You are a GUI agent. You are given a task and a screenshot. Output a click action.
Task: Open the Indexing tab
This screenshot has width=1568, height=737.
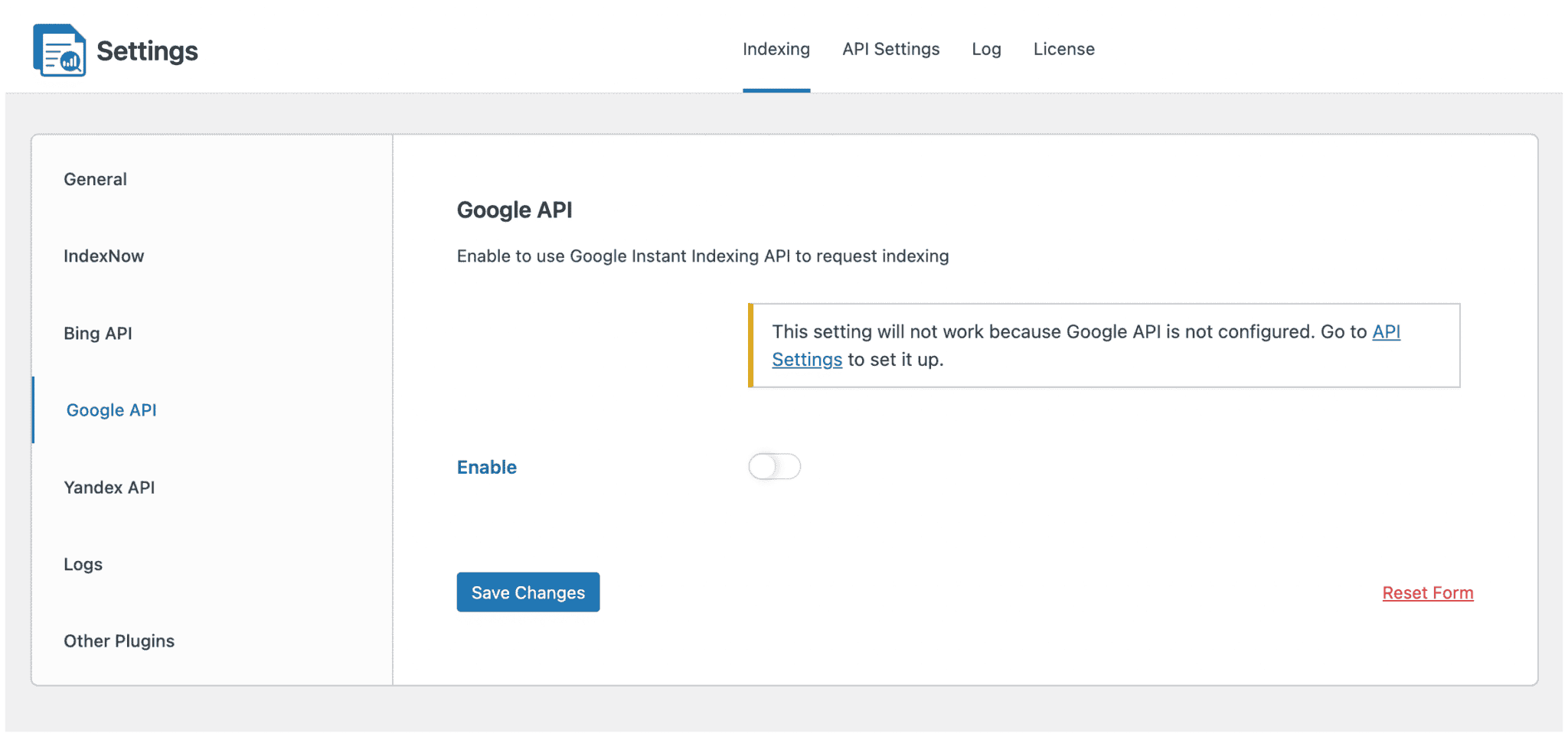(776, 49)
